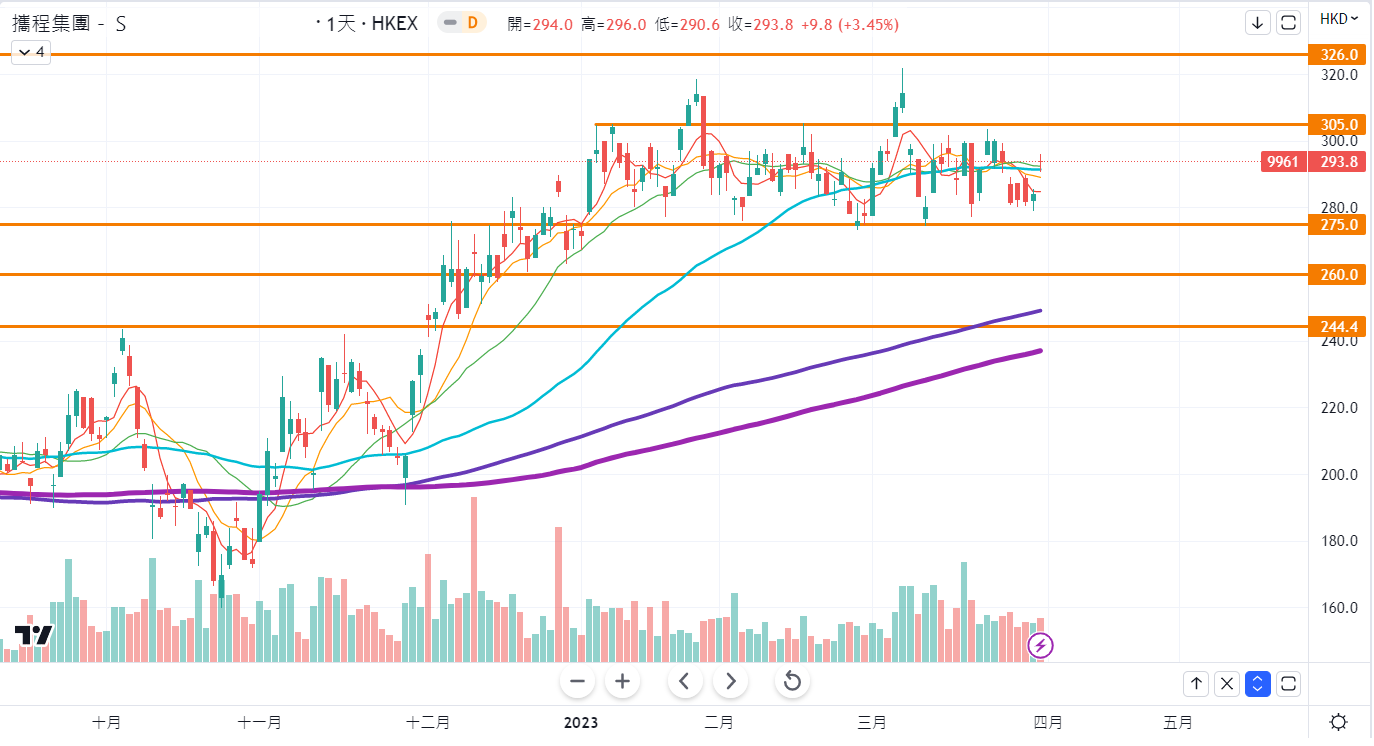This screenshot has width=1374, height=746.
Task: Delete the pane with X button
Action: point(1227,684)
